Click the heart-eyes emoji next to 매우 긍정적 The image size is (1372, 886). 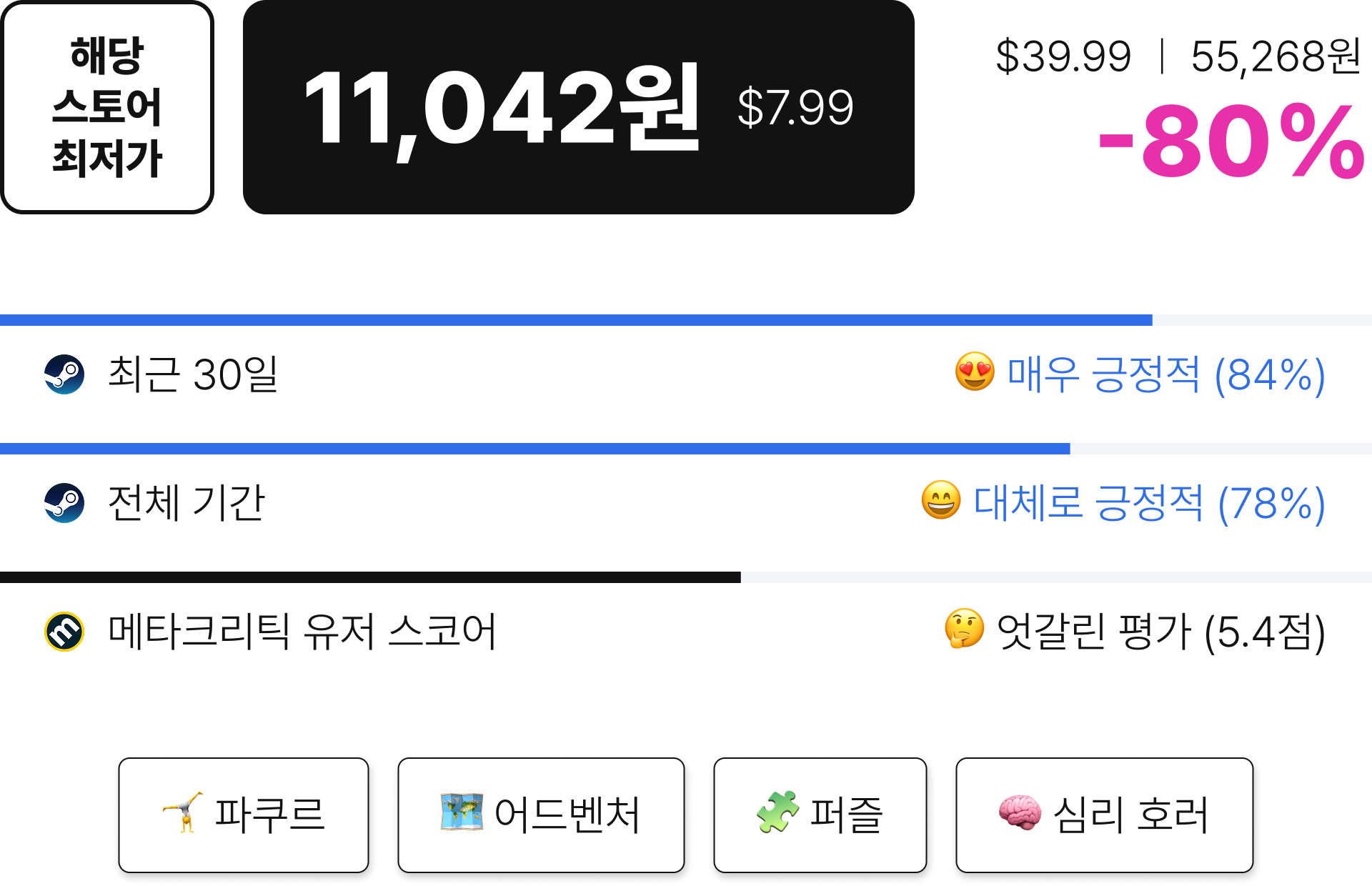975,372
